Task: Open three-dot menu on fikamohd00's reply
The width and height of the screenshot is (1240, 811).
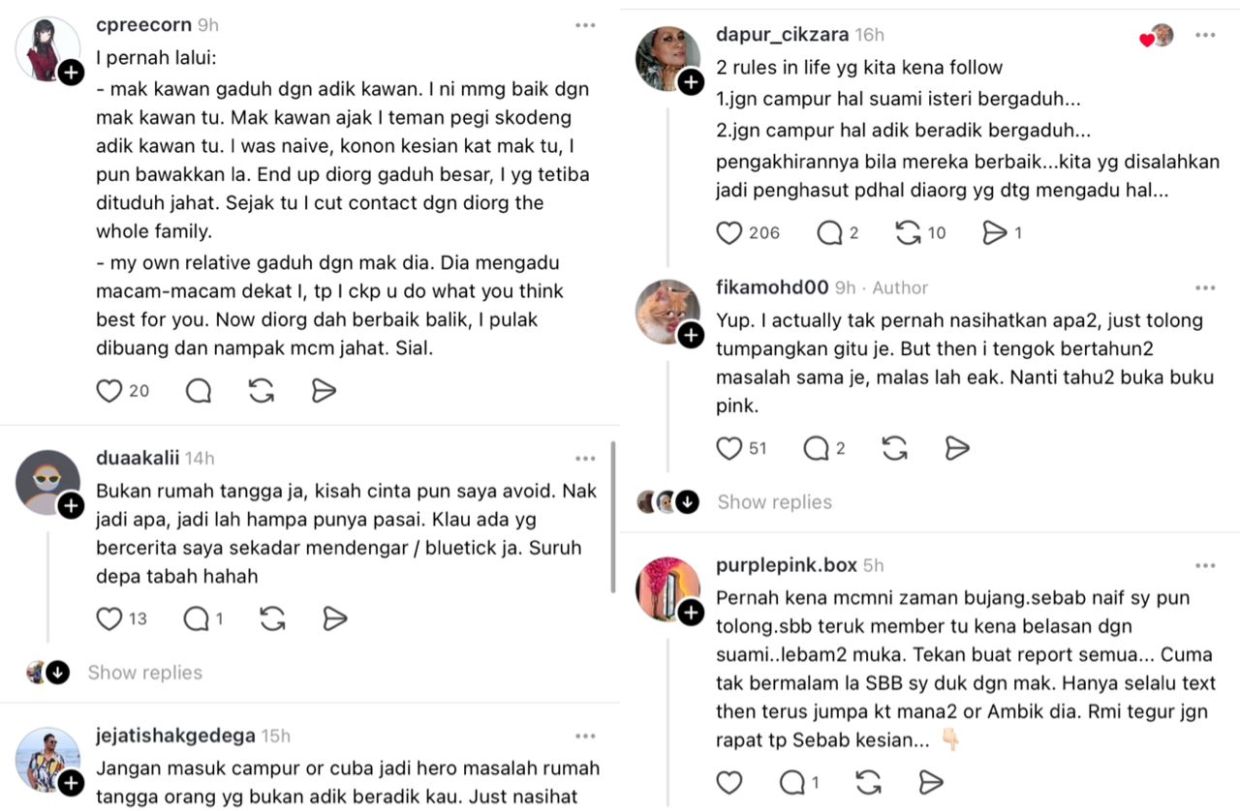Action: pos(1206,288)
